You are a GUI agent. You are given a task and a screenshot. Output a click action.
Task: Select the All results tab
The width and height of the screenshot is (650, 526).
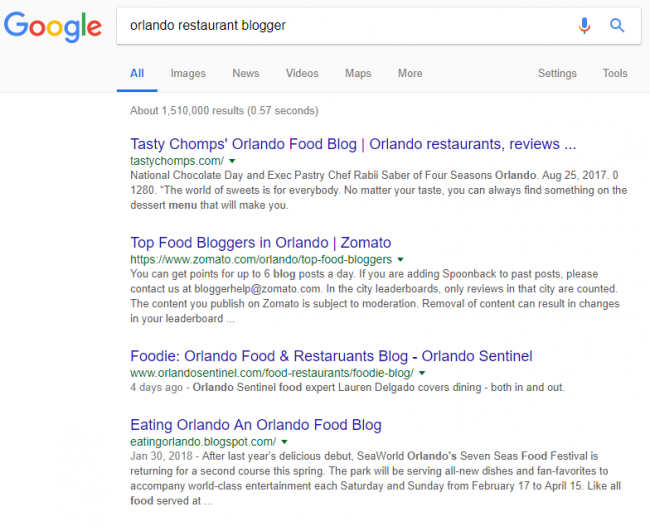coord(137,73)
